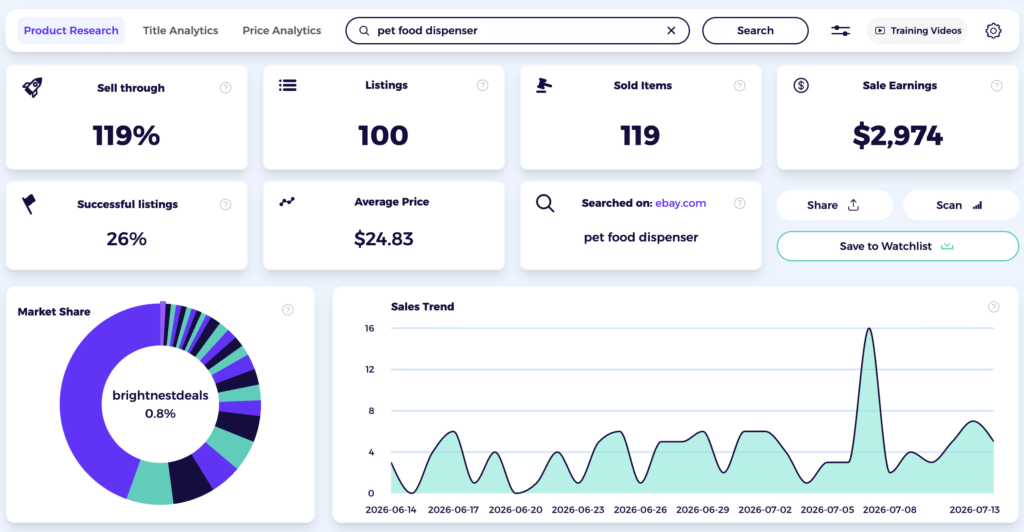The height and width of the screenshot is (532, 1024).
Task: Click the Scan button
Action: [960, 205]
